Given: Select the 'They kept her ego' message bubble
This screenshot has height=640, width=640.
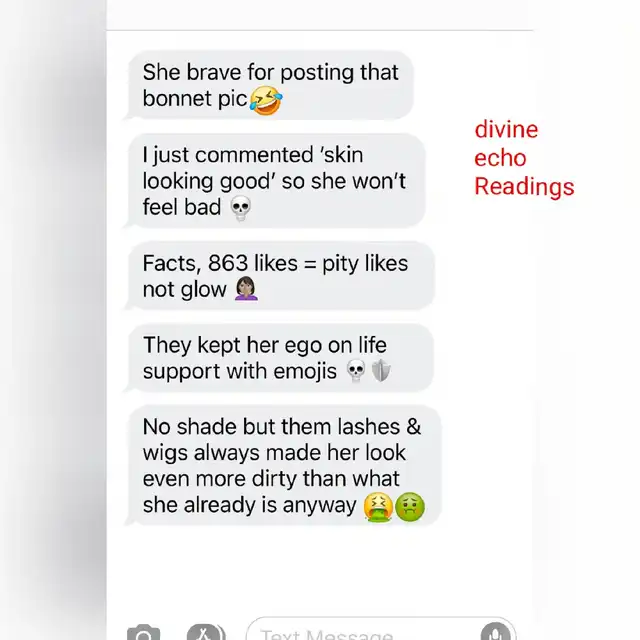Looking at the screenshot, I should coord(279,358).
